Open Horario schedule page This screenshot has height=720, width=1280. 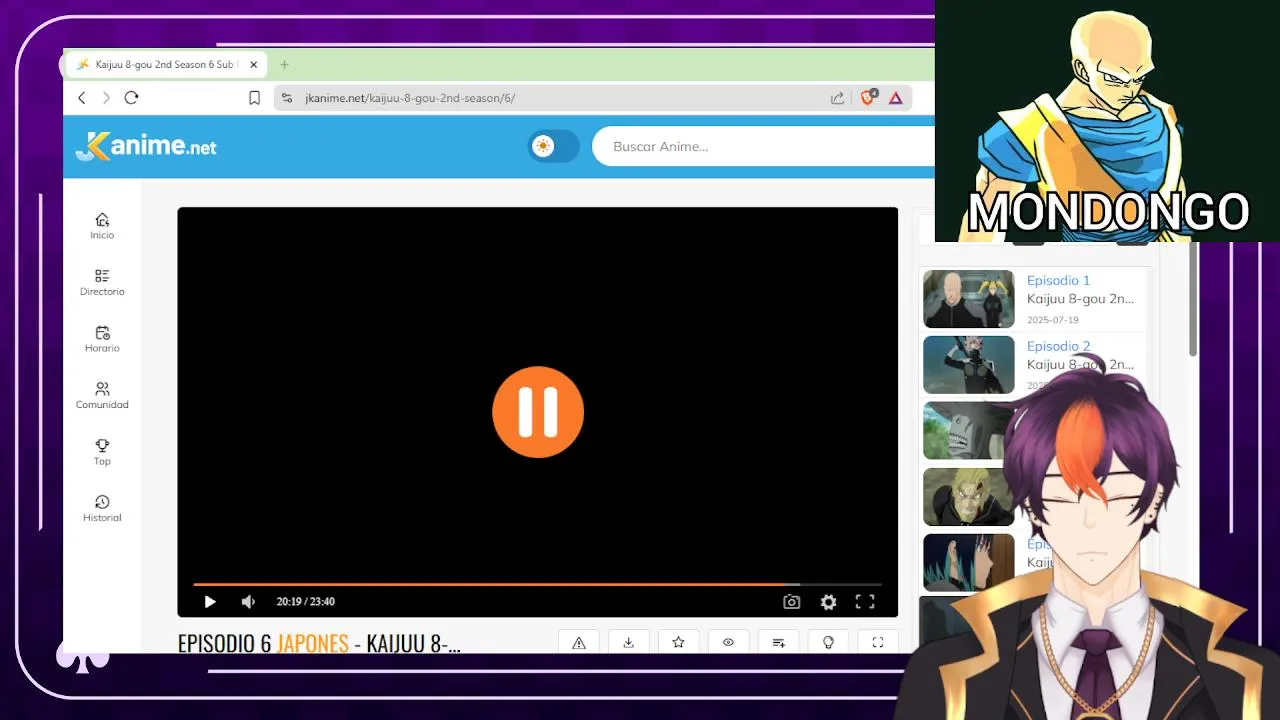click(102, 339)
